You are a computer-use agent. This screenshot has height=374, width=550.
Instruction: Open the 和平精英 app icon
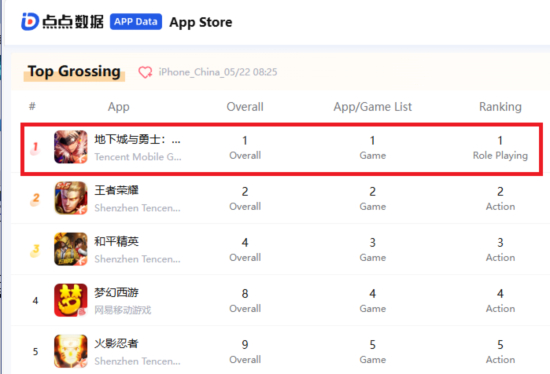71,249
